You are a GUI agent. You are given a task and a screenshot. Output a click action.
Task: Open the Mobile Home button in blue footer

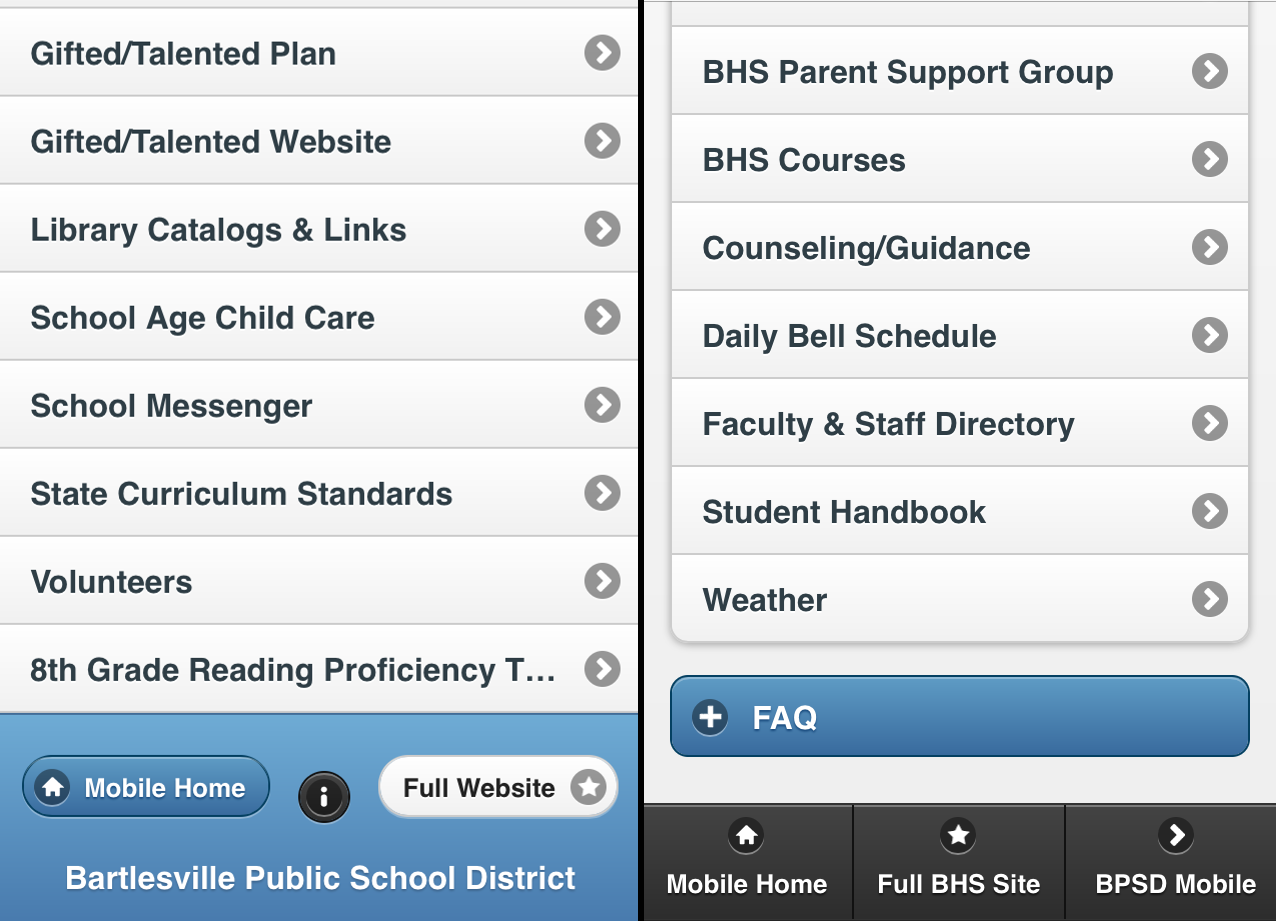(146, 787)
